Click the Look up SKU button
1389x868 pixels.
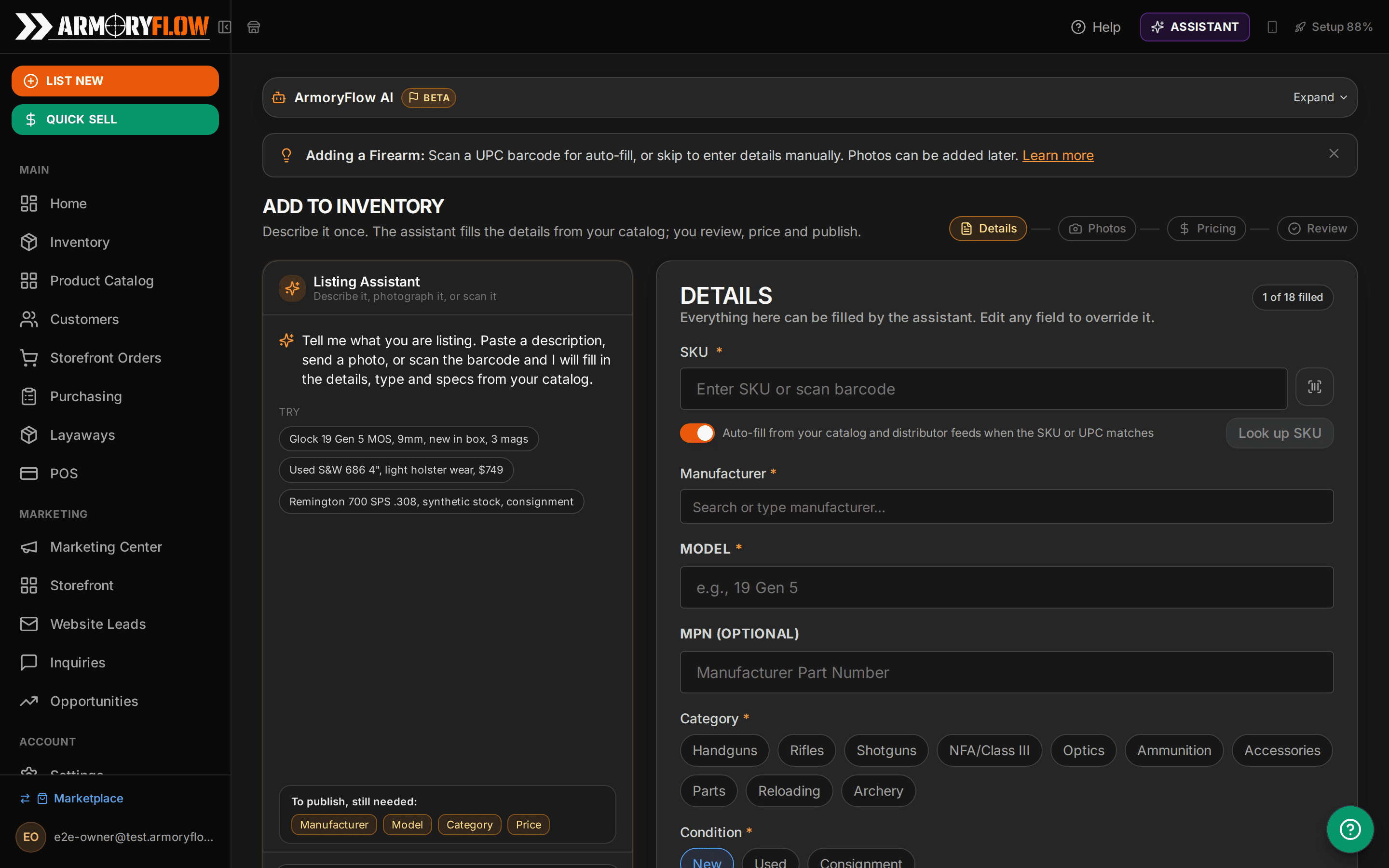[1280, 433]
